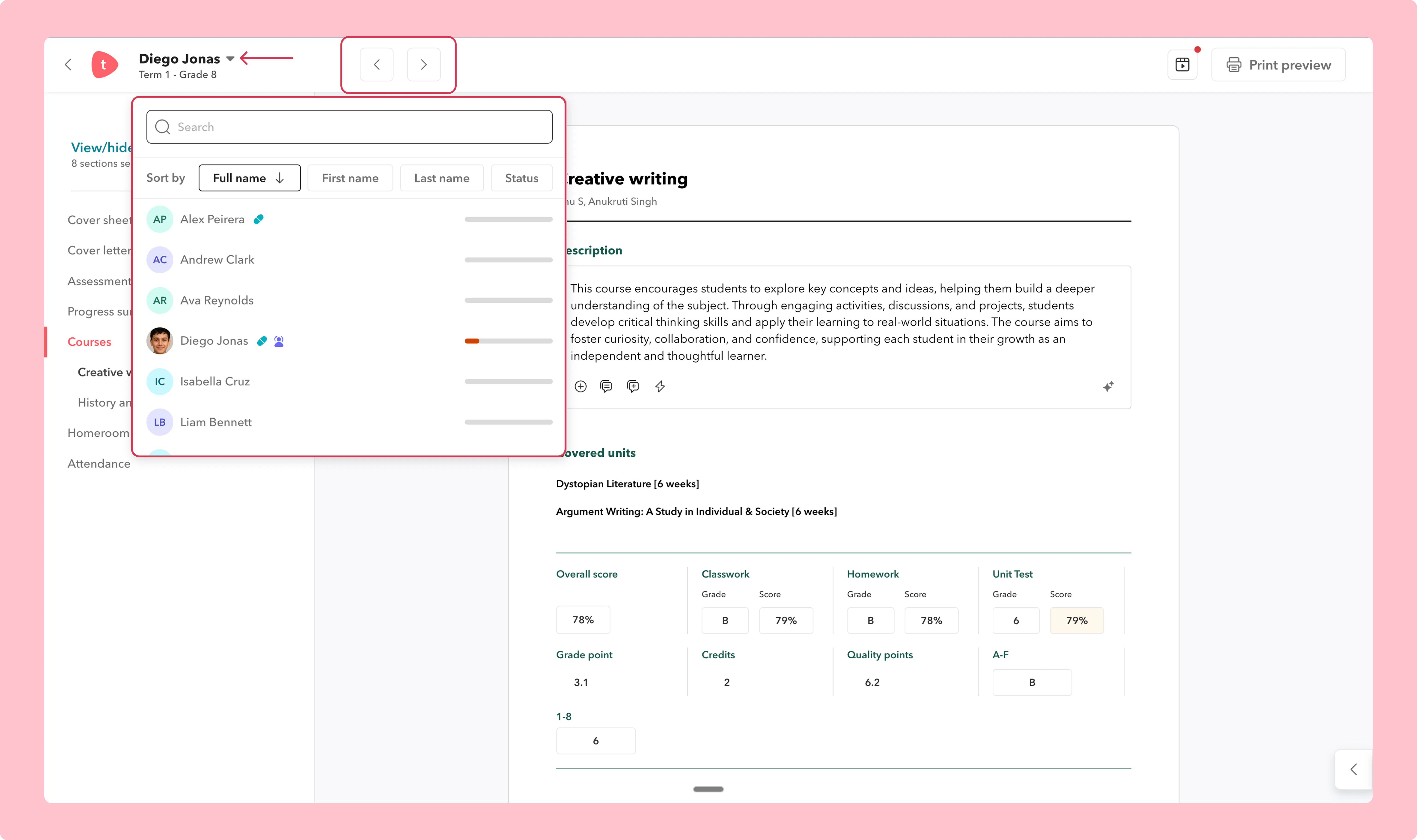Go back with the top-left arrow
The width and height of the screenshot is (1417, 840).
[x=68, y=65]
